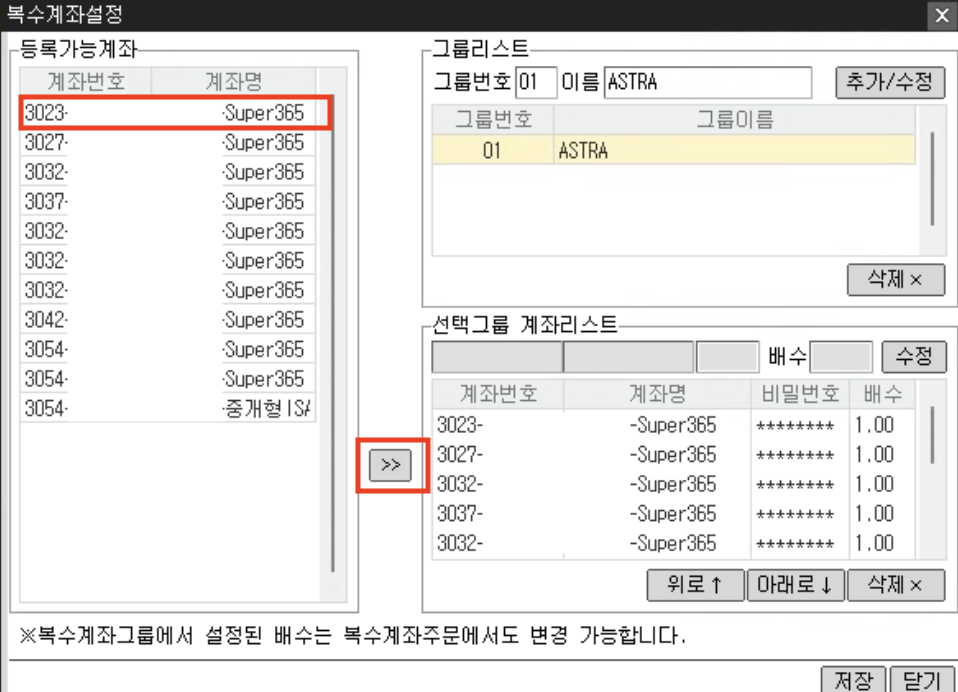Click the 비밀번호 column header
958x692 pixels.
pyautogui.click(x=799, y=394)
